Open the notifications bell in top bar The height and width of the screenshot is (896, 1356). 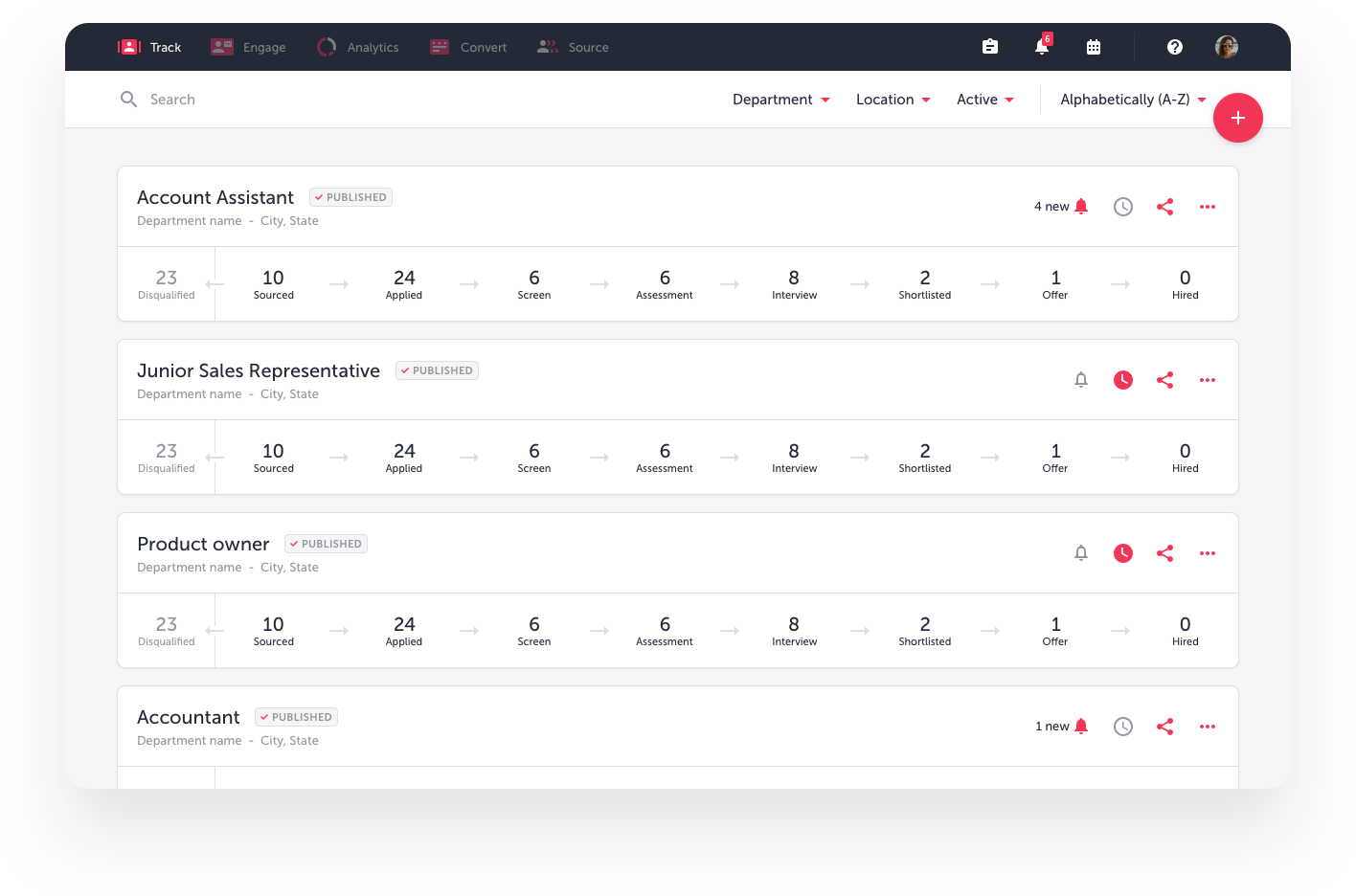(x=1042, y=47)
